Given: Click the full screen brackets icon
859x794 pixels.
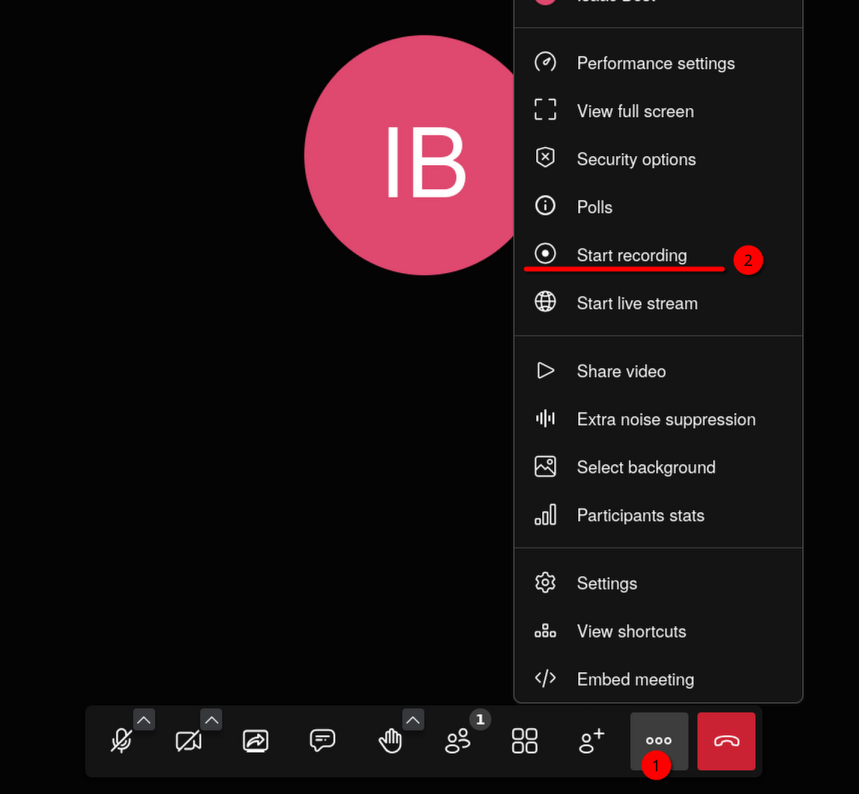Looking at the screenshot, I should pos(545,110).
